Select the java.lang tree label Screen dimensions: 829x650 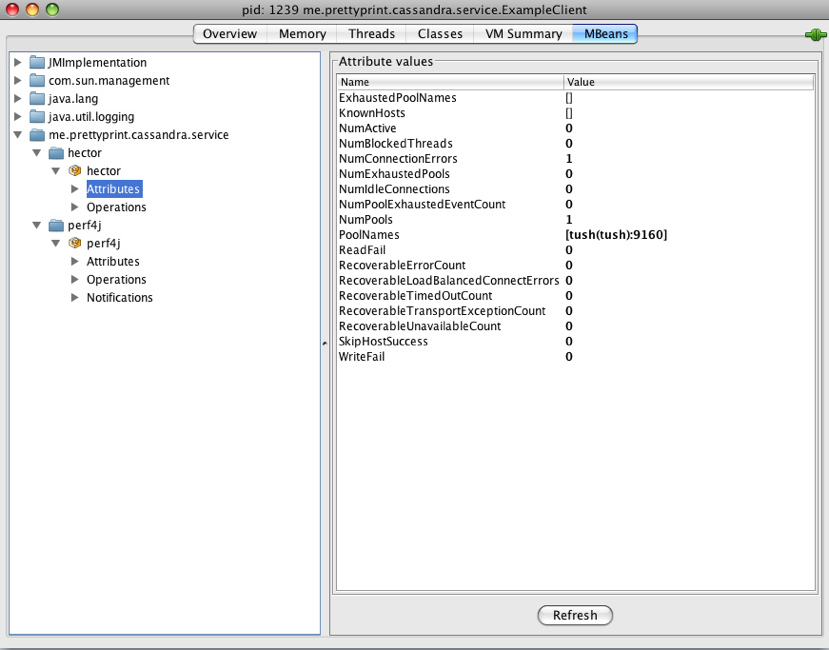point(73,98)
